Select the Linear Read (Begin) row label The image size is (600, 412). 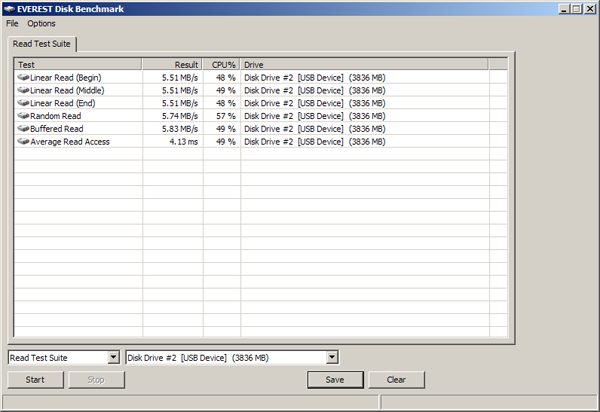coord(66,78)
